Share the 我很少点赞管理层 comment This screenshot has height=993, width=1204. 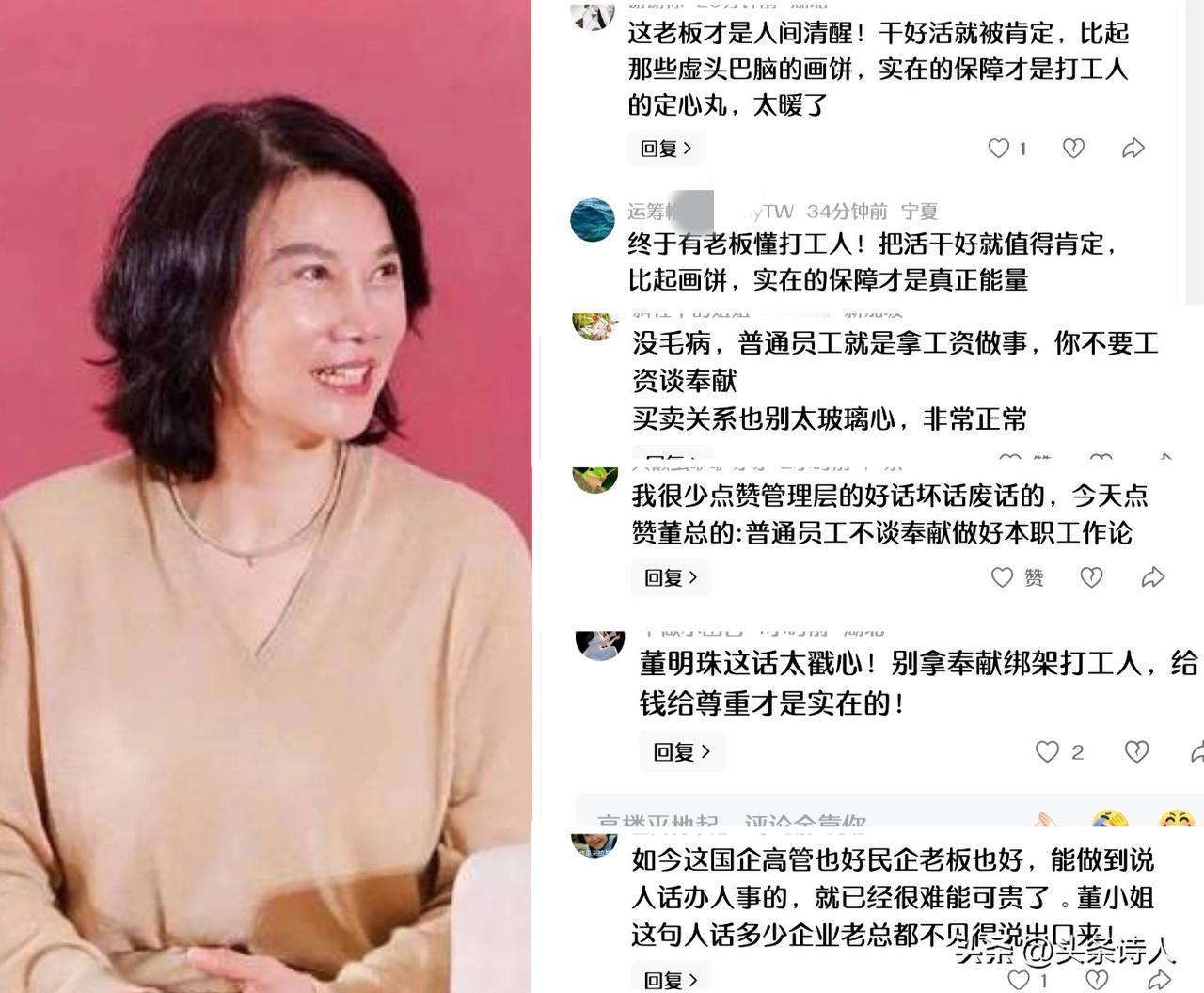pos(1153,577)
